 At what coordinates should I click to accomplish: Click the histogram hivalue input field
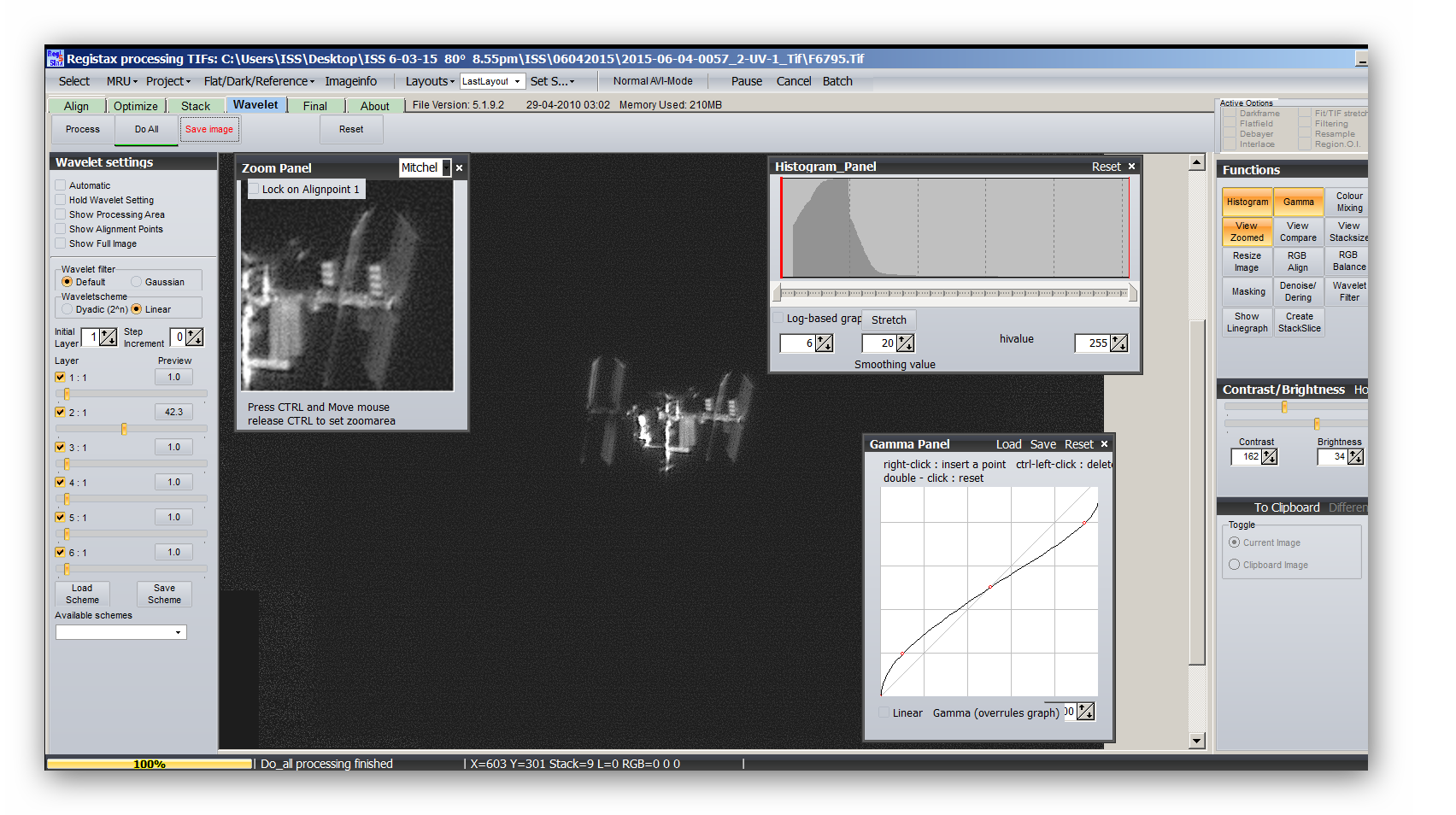coord(1093,343)
